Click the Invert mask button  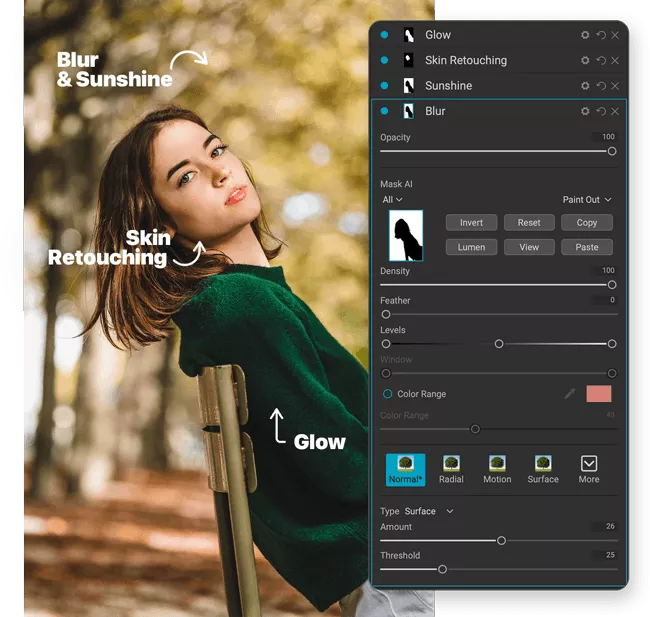pos(471,223)
